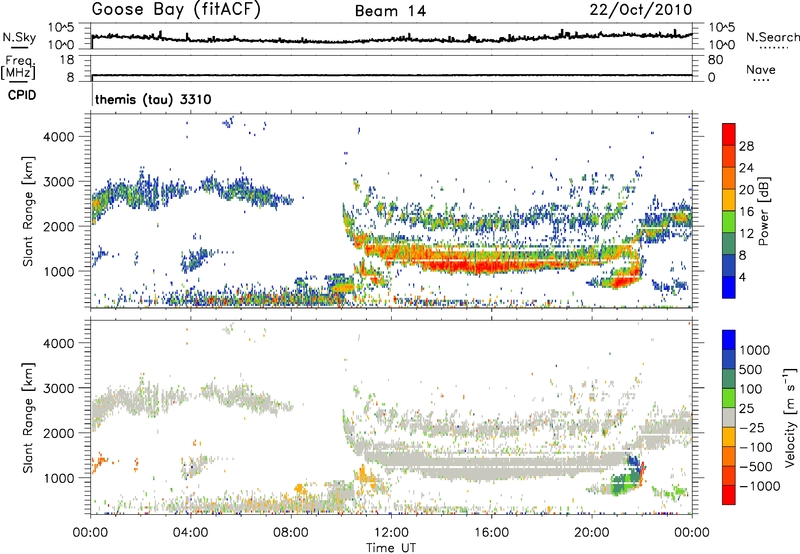Click the '3000' tick on velocity panel
The width and height of the screenshot is (800, 554).
(58, 388)
